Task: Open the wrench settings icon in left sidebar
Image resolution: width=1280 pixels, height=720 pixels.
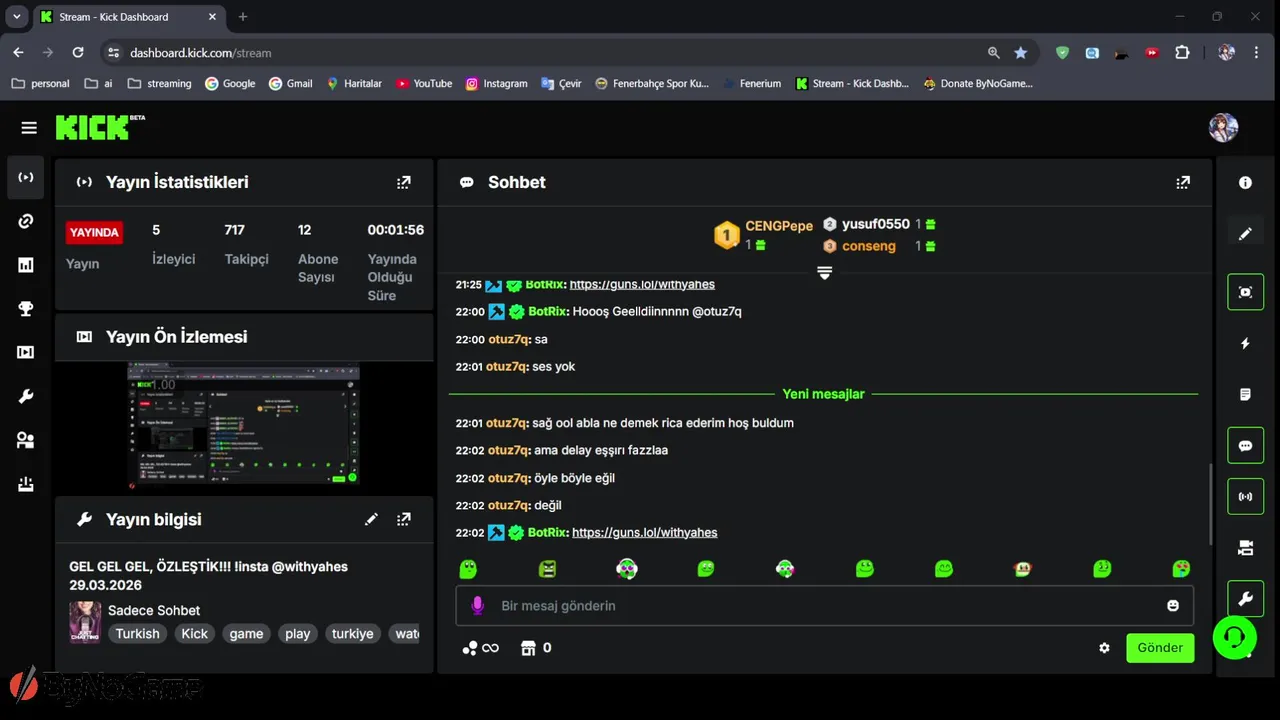Action: [x=26, y=396]
